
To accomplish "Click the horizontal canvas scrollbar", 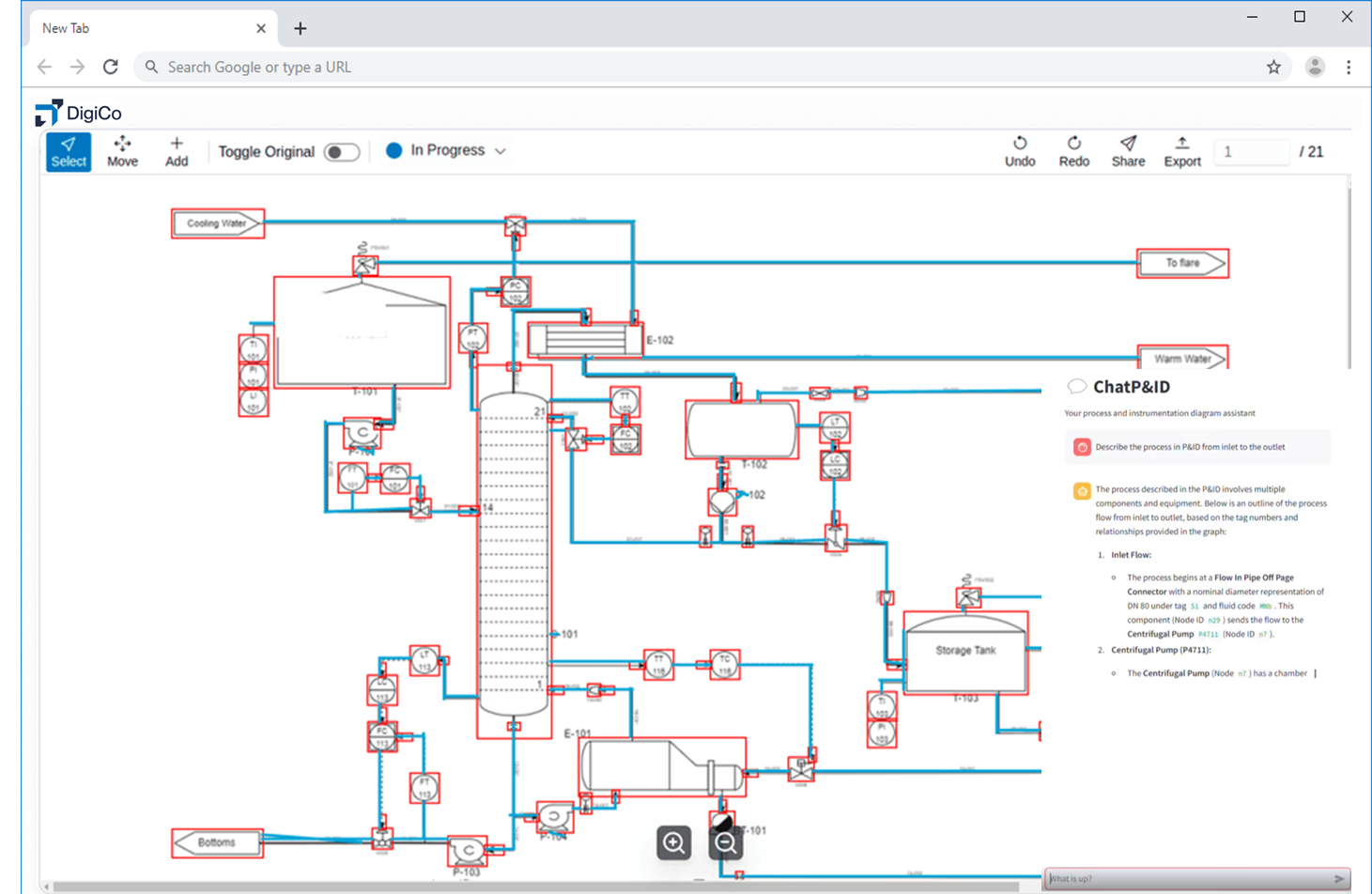I will click(535, 886).
